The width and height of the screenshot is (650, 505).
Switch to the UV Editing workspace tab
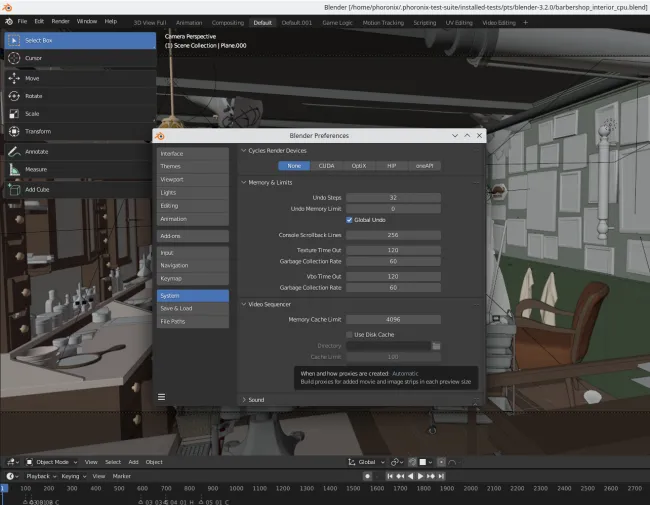(x=459, y=23)
